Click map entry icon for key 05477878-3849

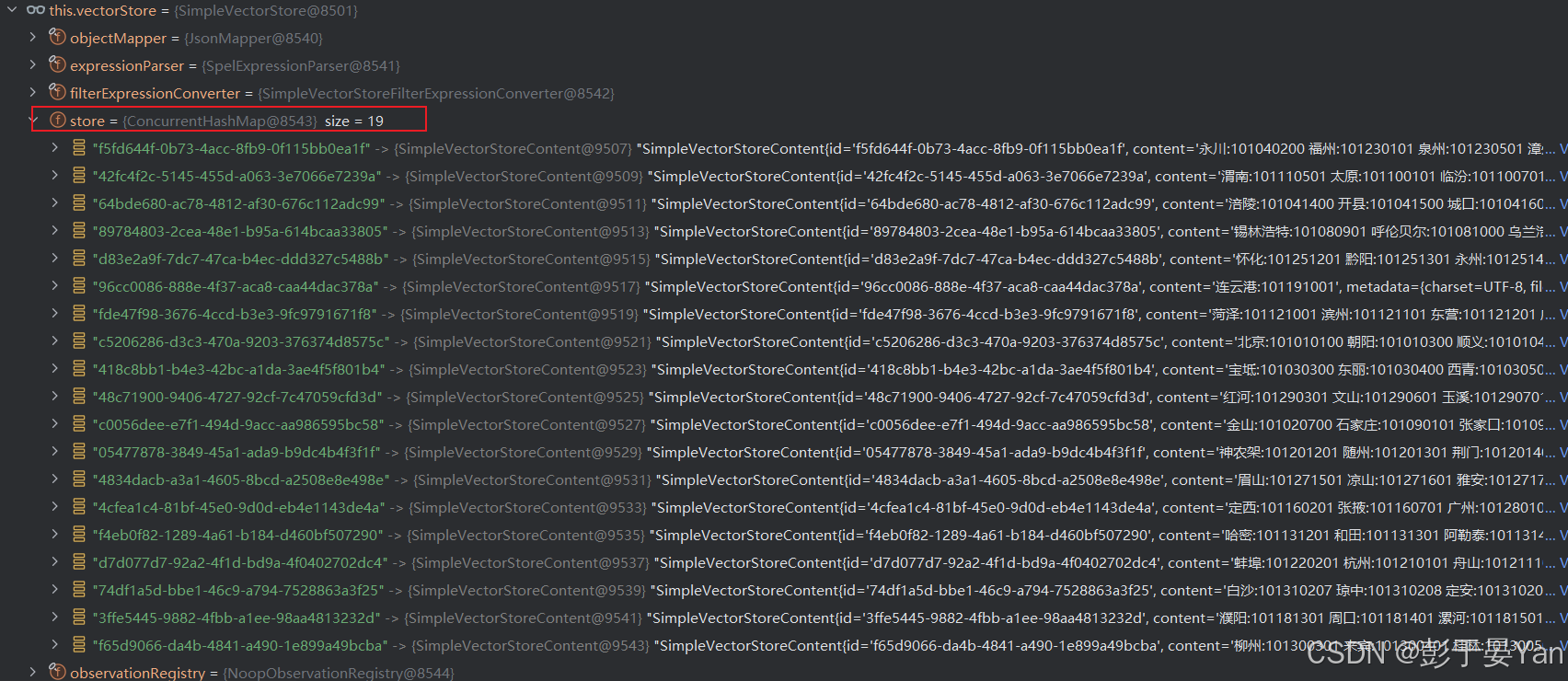click(79, 452)
